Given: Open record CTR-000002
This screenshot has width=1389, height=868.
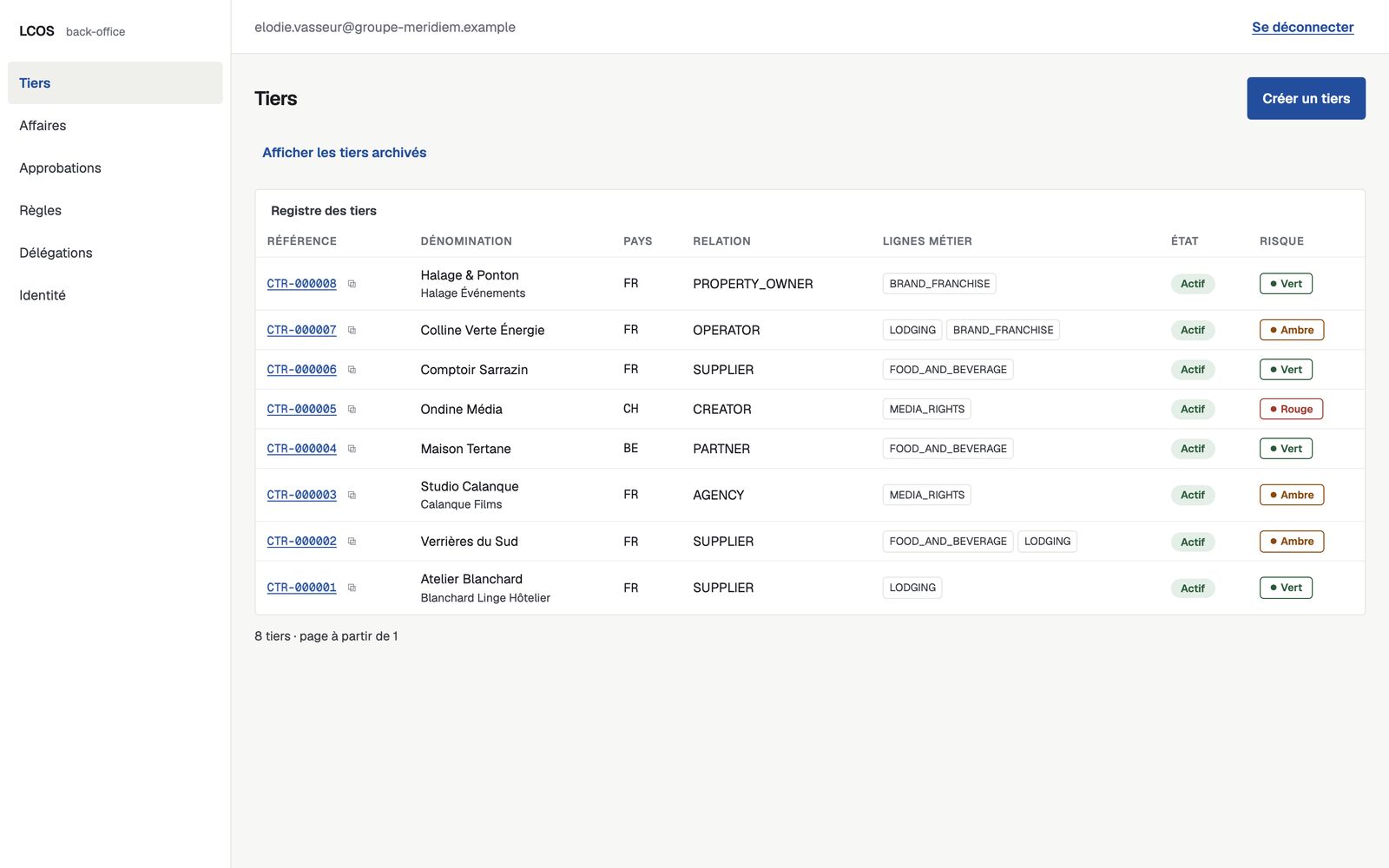Looking at the screenshot, I should [301, 542].
